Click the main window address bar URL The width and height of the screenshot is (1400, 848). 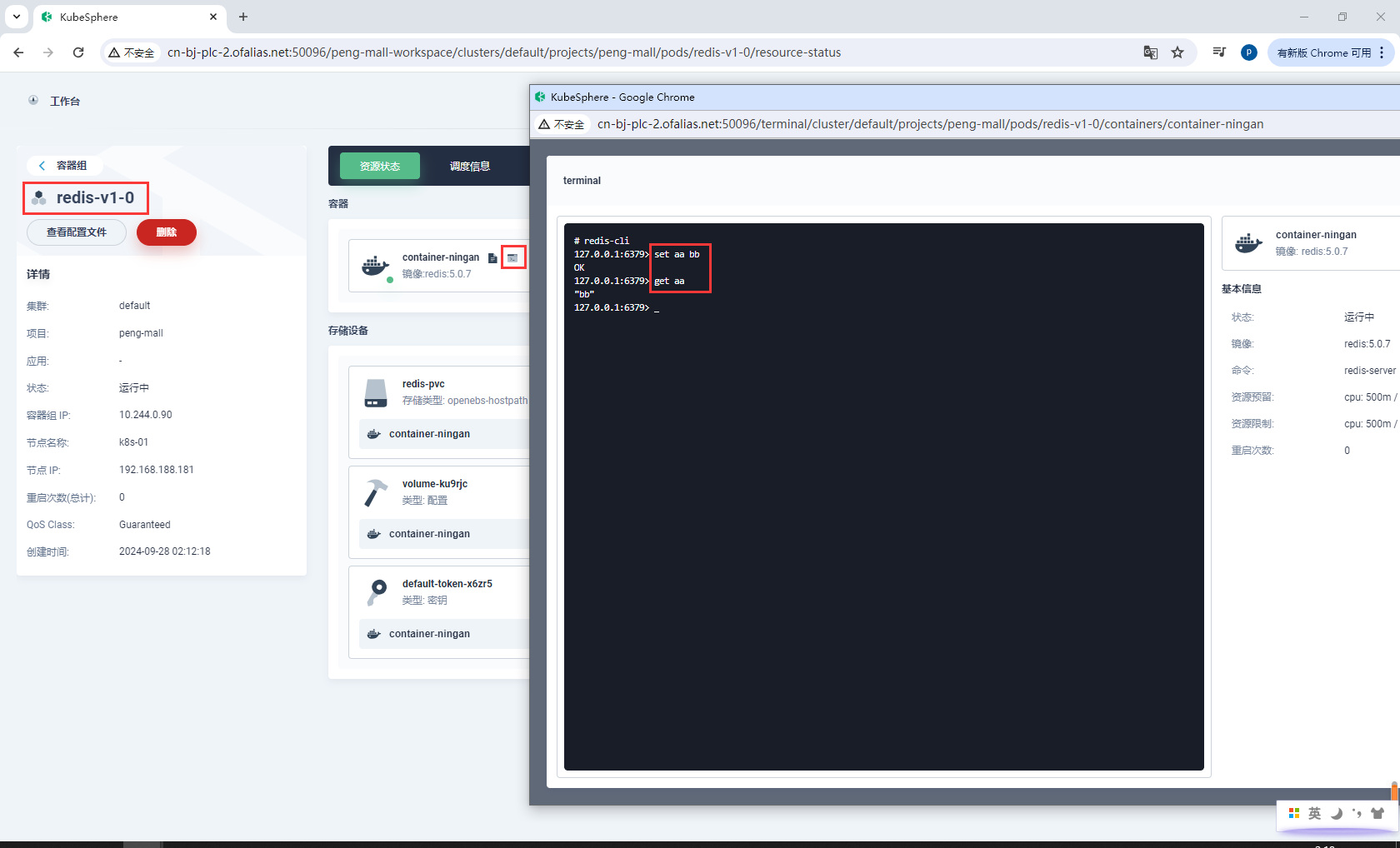coord(504,52)
